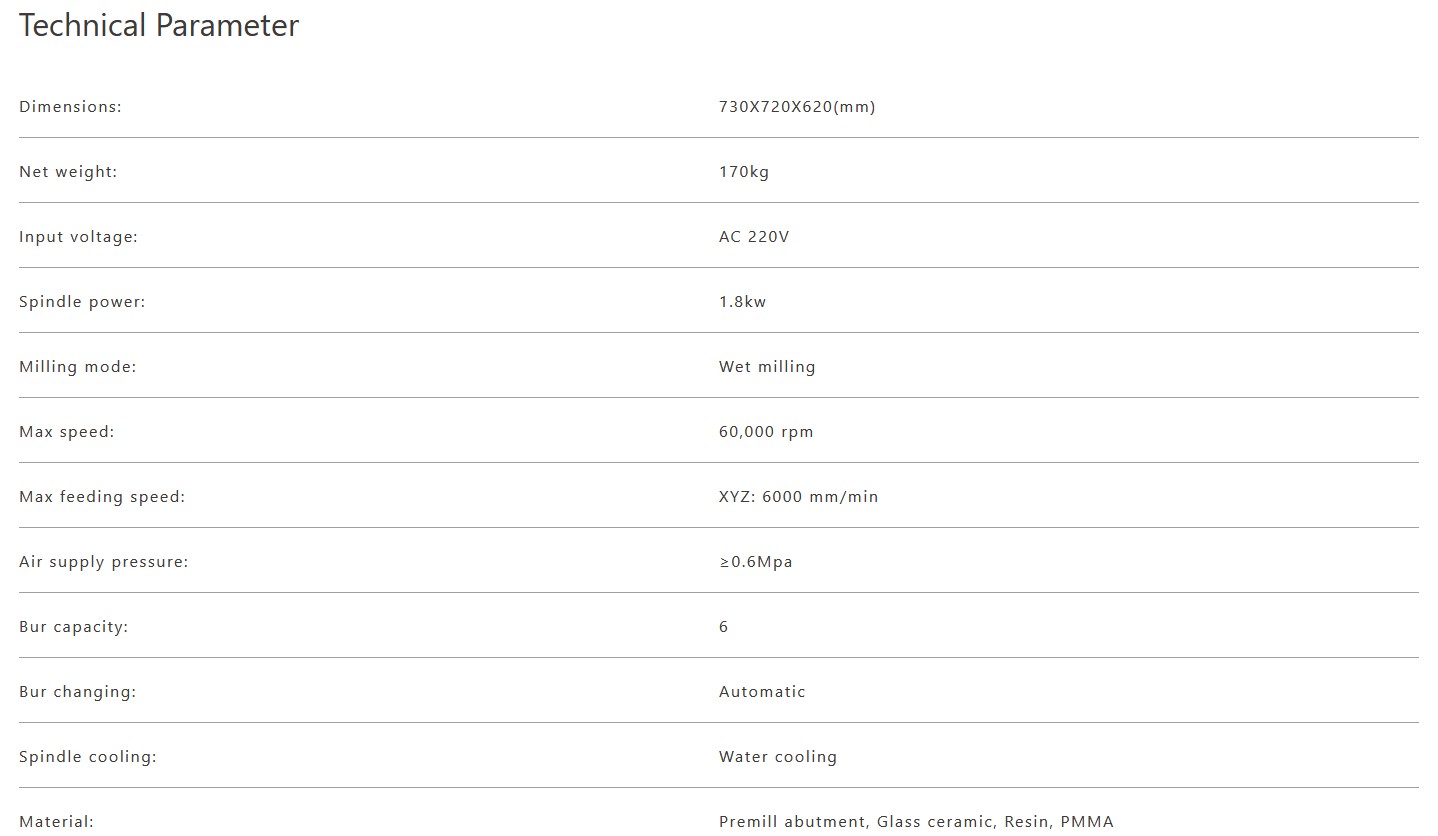
Task: Click the Water cooling value
Action: [x=777, y=757]
